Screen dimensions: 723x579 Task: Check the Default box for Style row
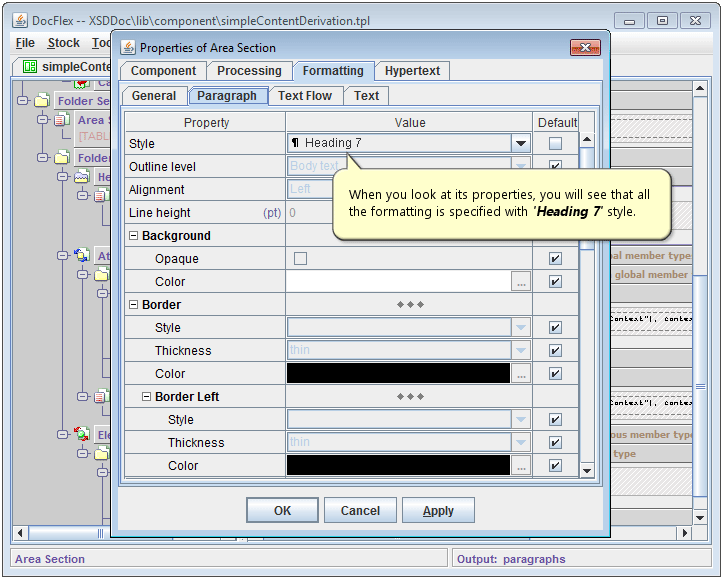[x=555, y=144]
